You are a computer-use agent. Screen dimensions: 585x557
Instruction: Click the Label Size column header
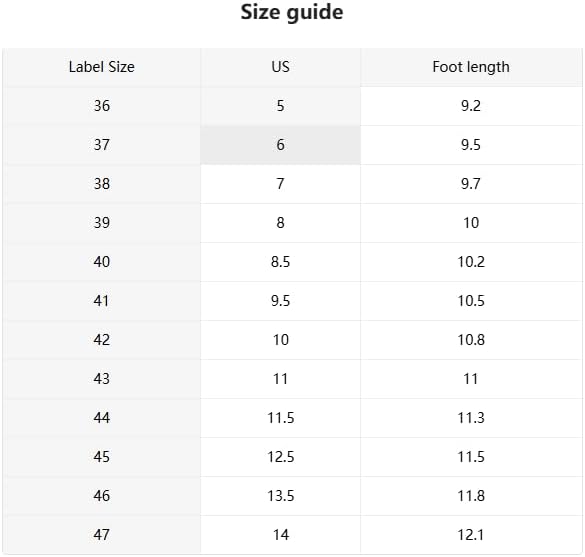101,67
